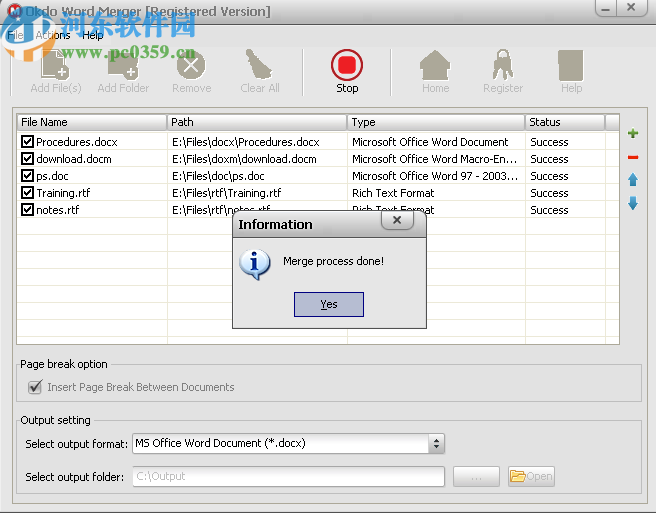This screenshot has width=656, height=518.
Task: Sort by the Type column header
Action: tap(436, 122)
